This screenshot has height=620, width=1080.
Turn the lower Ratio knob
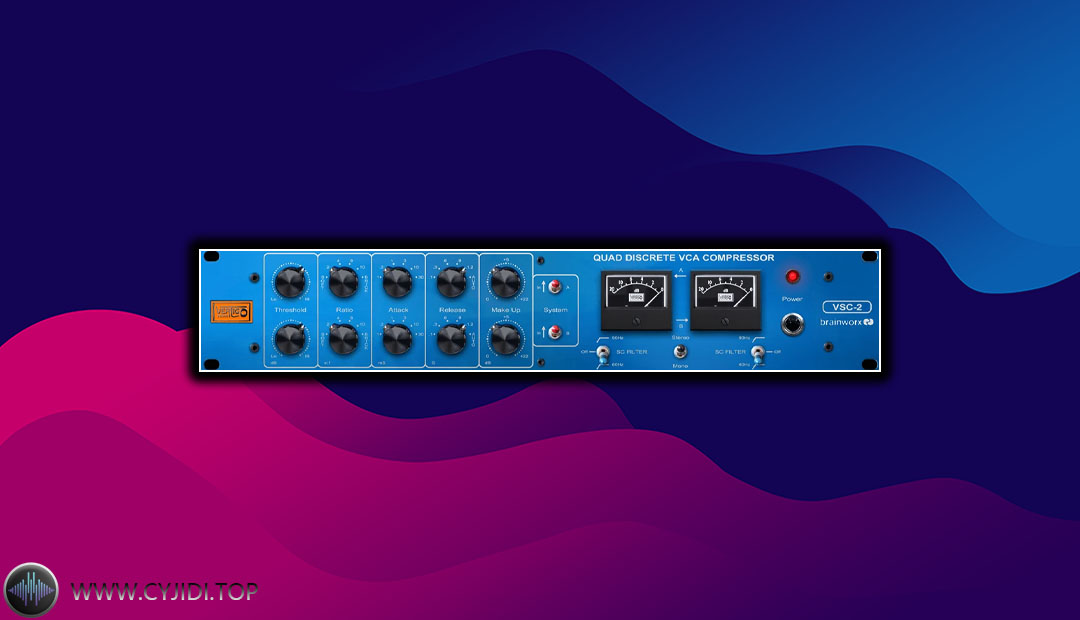coord(344,339)
